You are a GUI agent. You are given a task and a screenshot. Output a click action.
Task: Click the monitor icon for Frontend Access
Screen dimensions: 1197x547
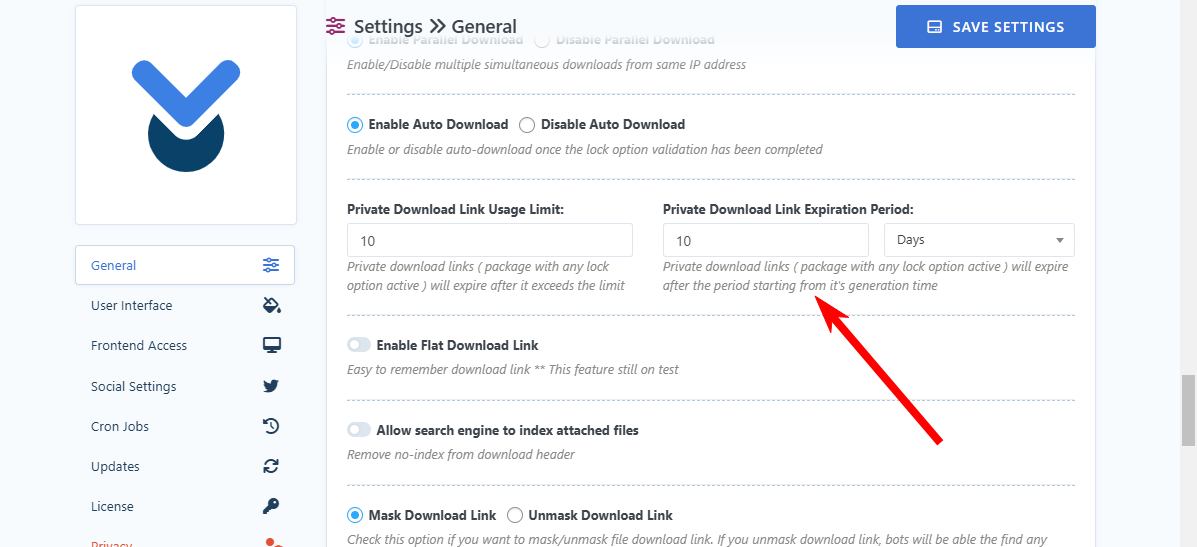tap(271, 345)
